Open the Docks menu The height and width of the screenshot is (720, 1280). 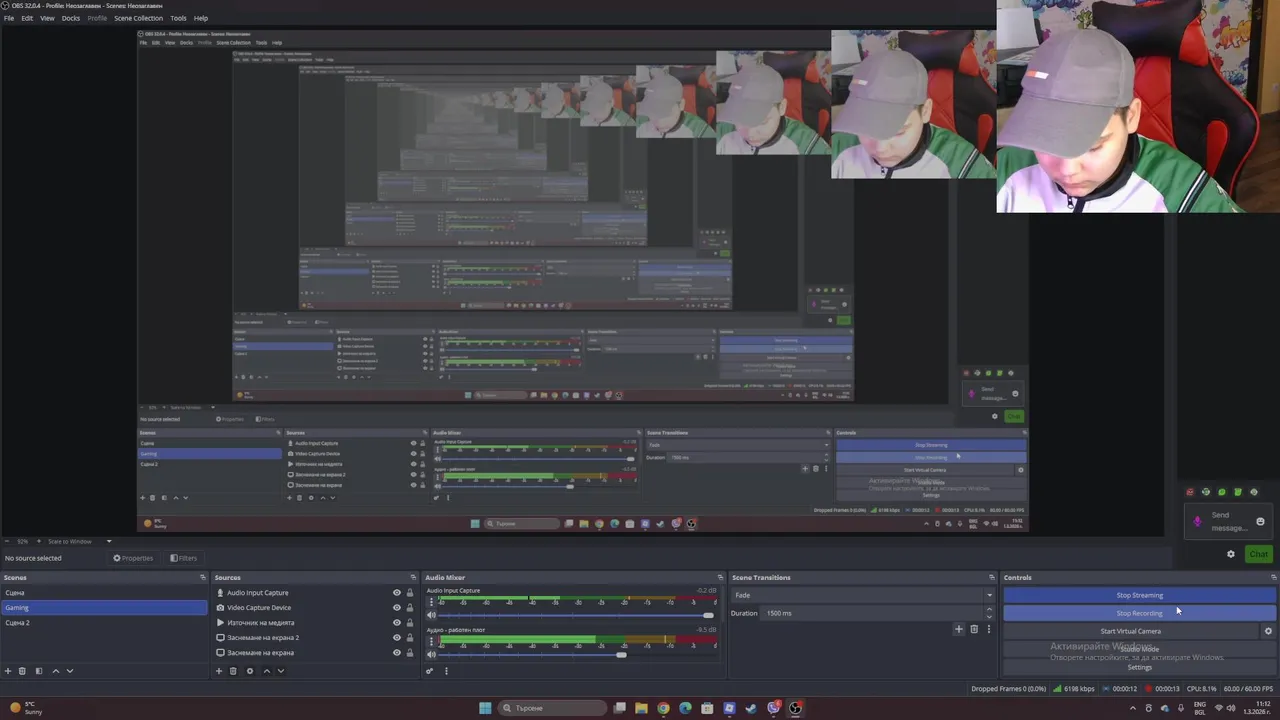(x=71, y=18)
